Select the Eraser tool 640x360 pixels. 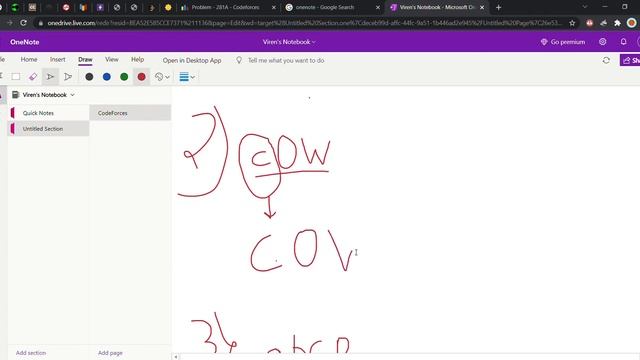tap(33, 77)
